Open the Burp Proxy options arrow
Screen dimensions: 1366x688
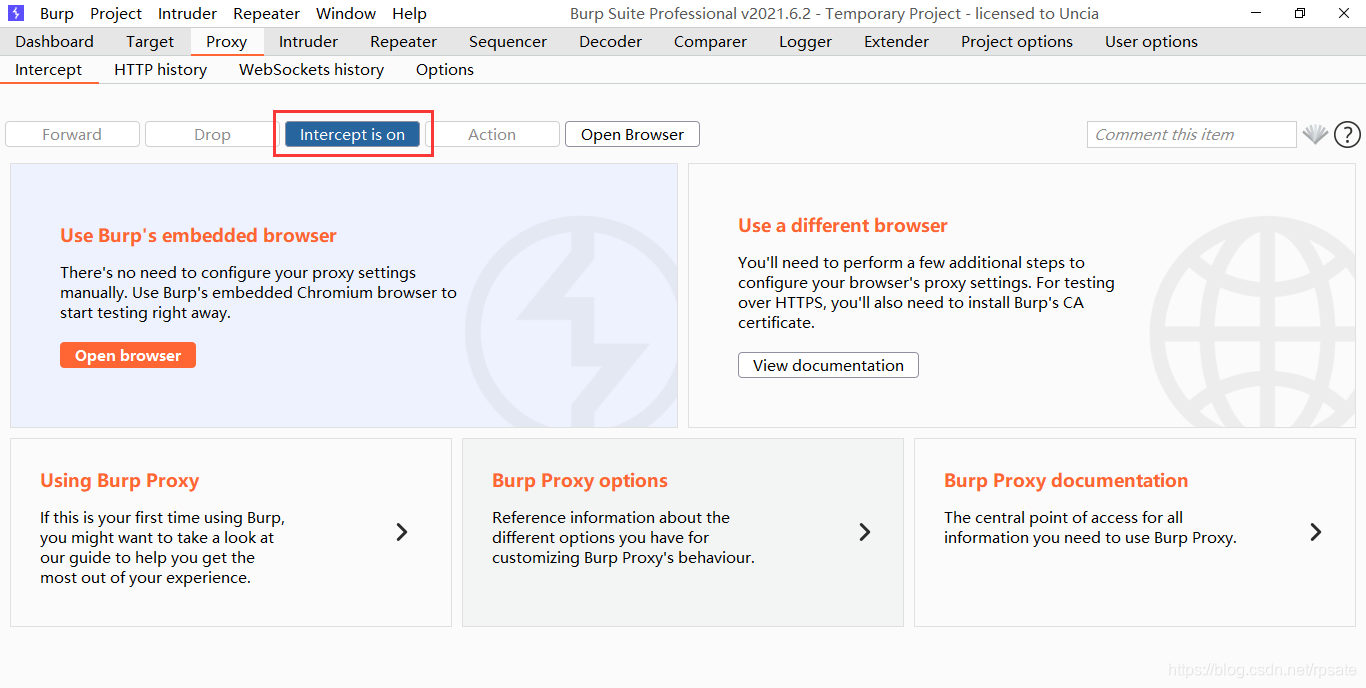click(x=865, y=532)
